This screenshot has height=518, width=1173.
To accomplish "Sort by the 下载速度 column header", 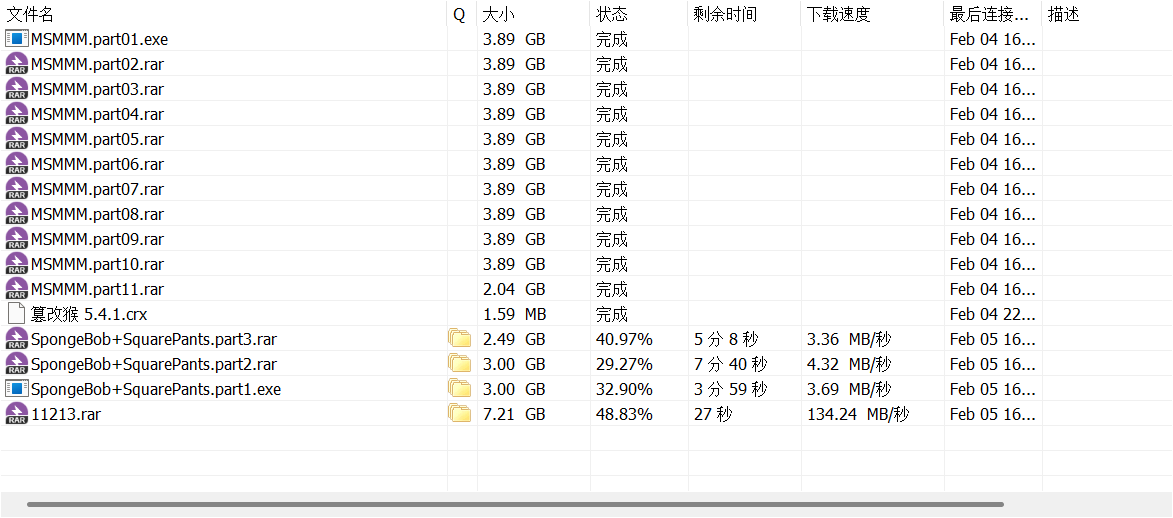I will coord(872,13).
